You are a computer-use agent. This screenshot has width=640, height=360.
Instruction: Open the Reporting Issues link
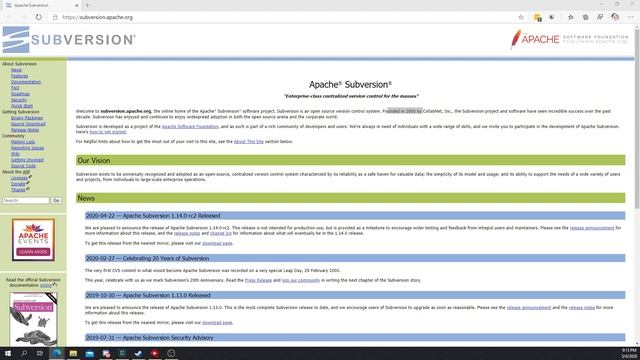pyautogui.click(x=27, y=148)
